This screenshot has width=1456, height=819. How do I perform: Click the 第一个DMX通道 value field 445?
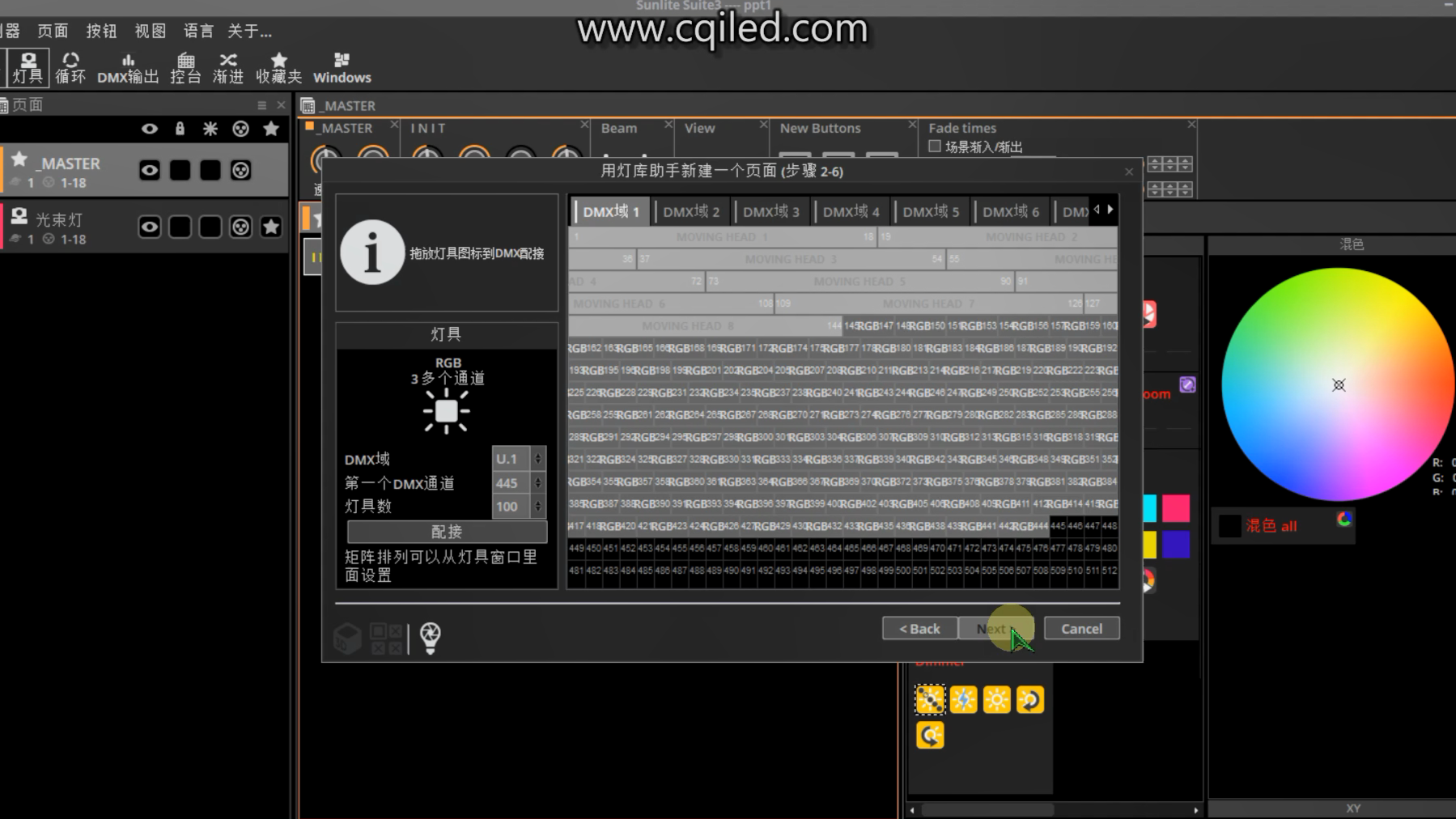[x=511, y=482]
